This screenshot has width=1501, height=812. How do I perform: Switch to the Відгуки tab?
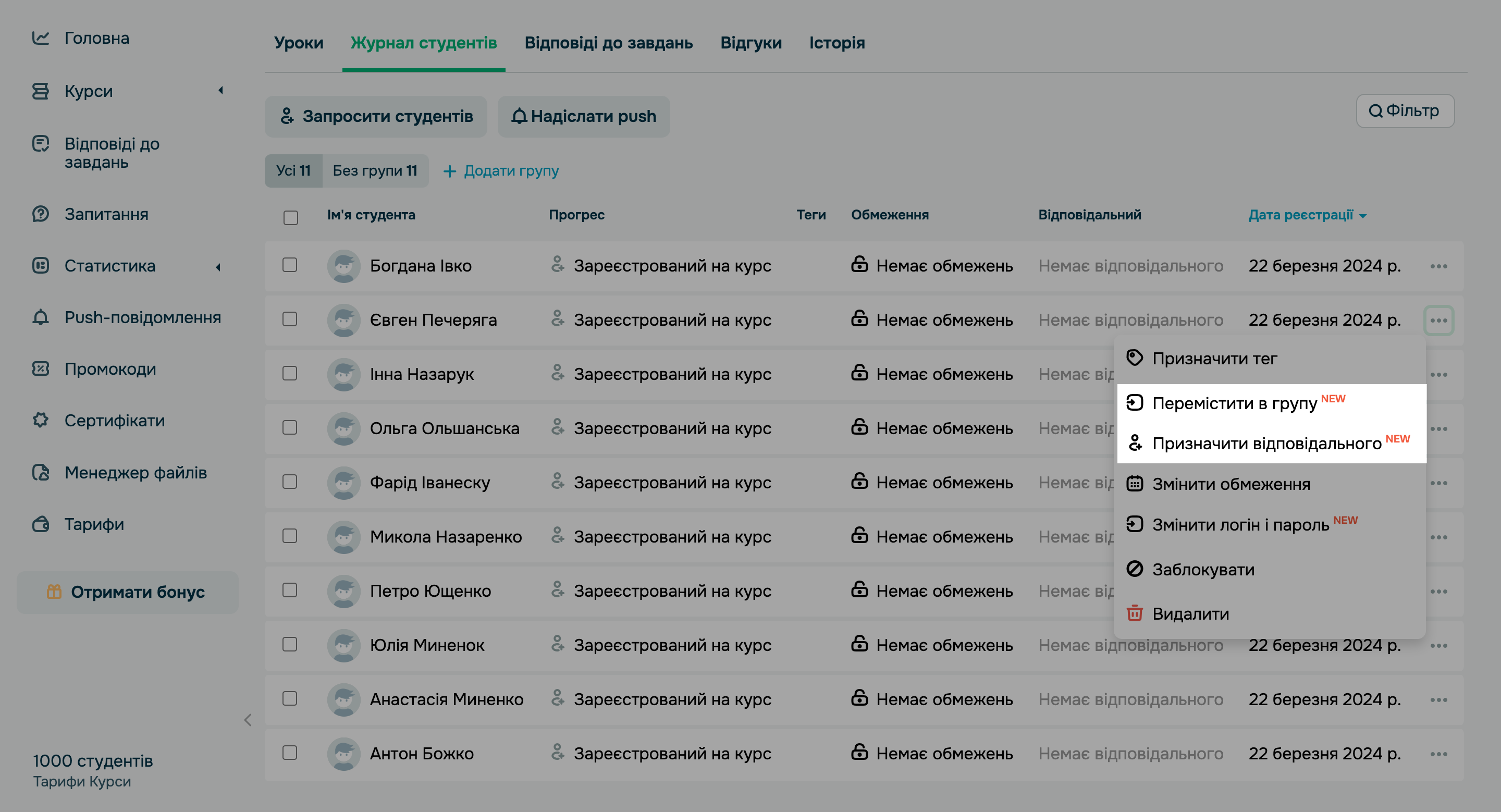point(750,43)
